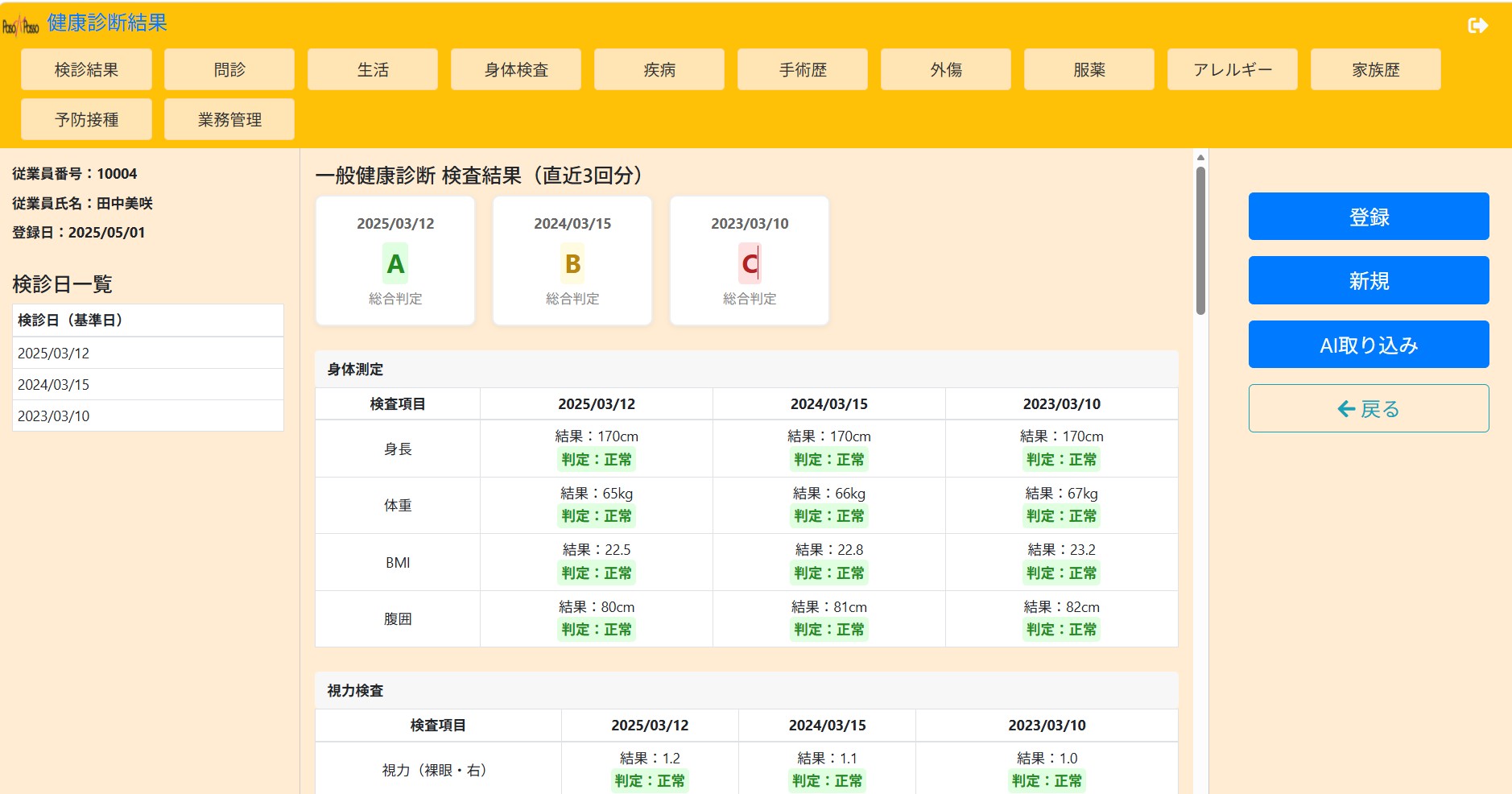Select 2024/03/15 in checkup date list
The width and height of the screenshot is (1512, 794).
coord(148,385)
